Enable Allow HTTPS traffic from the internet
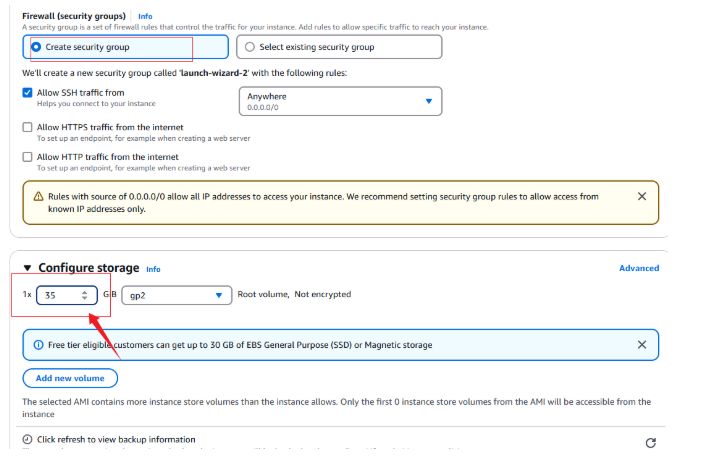The image size is (702, 457). (27, 127)
